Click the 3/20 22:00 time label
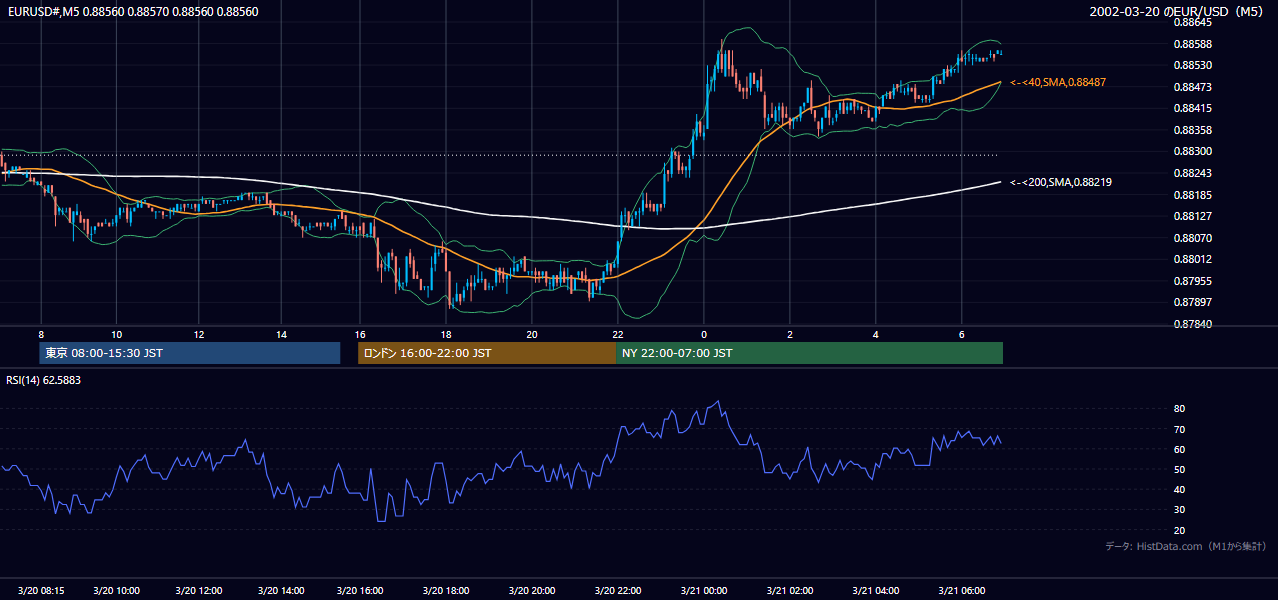The width and height of the screenshot is (1278, 600). tap(618, 590)
